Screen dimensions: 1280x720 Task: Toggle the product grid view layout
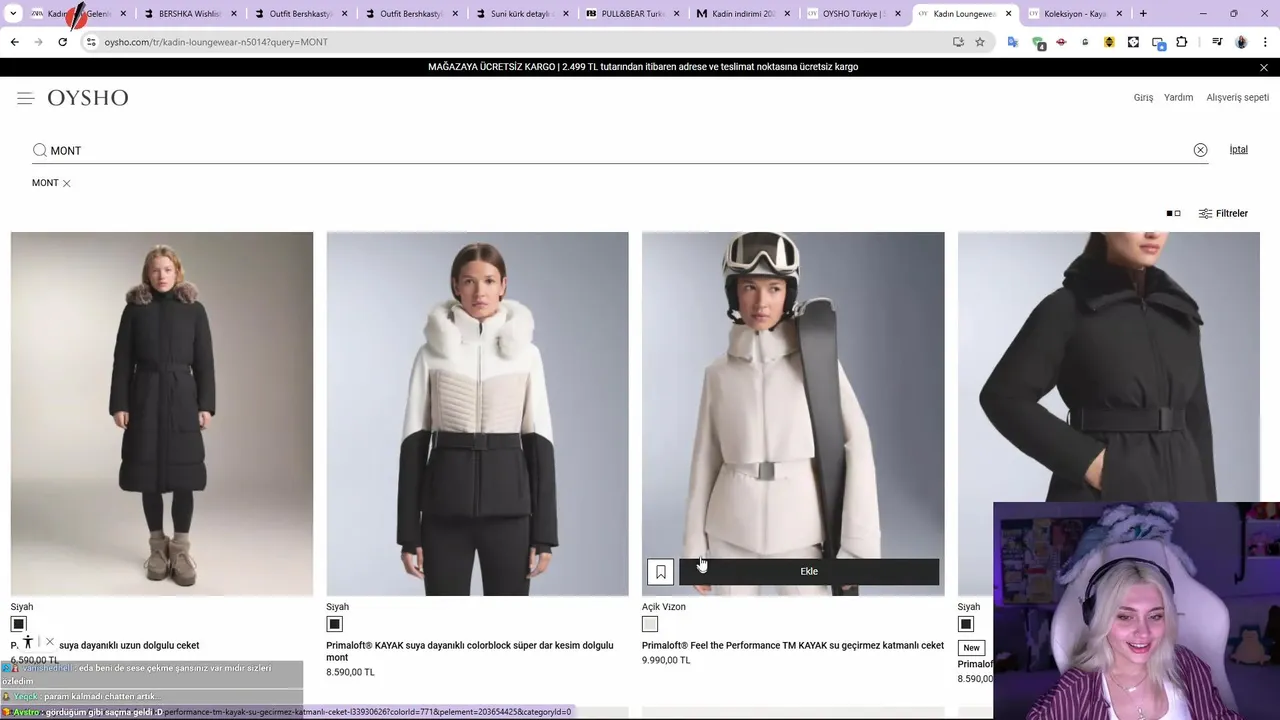tap(1174, 213)
